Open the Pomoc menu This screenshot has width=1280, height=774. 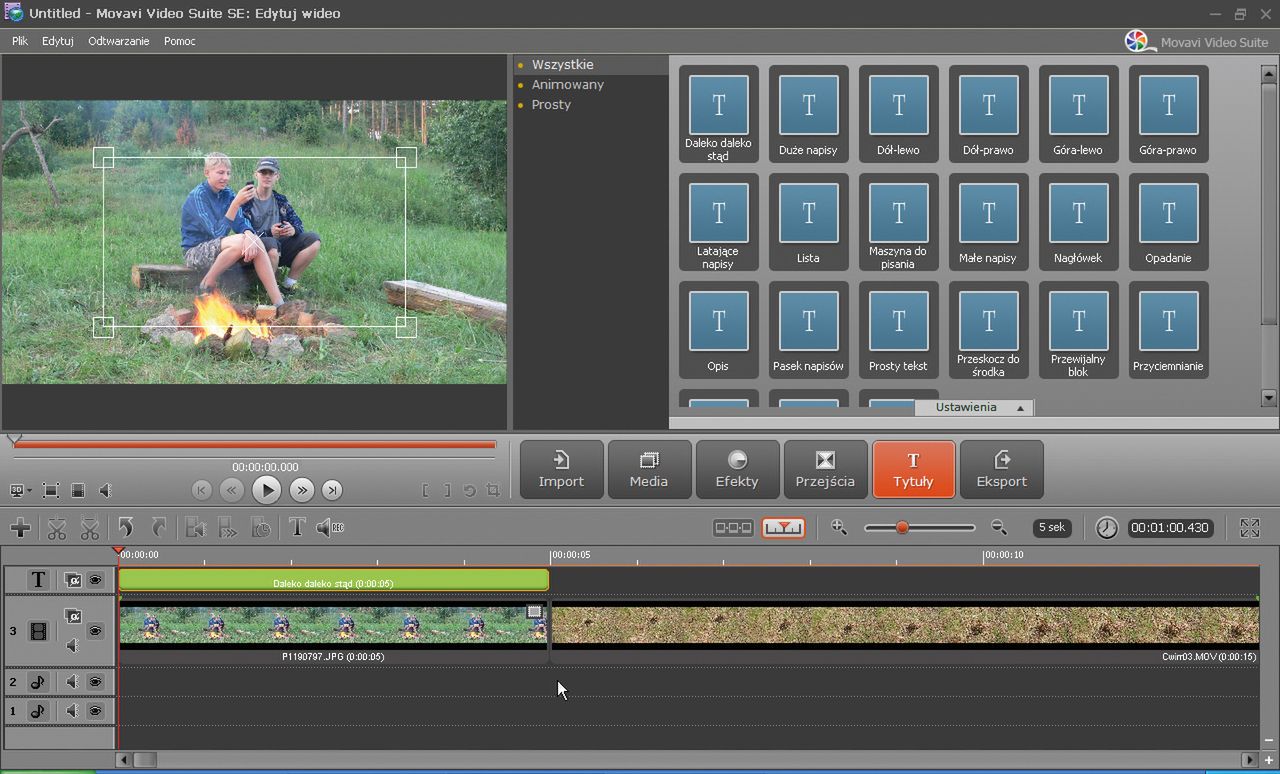[180, 41]
